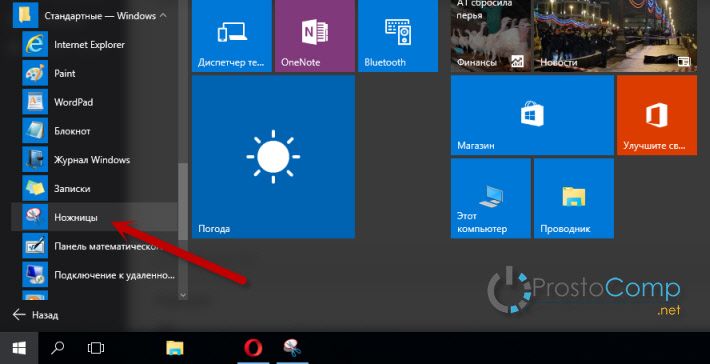Click Панель математического ввода text label
This screenshot has height=364, width=710.
pyautogui.click(x=108, y=247)
